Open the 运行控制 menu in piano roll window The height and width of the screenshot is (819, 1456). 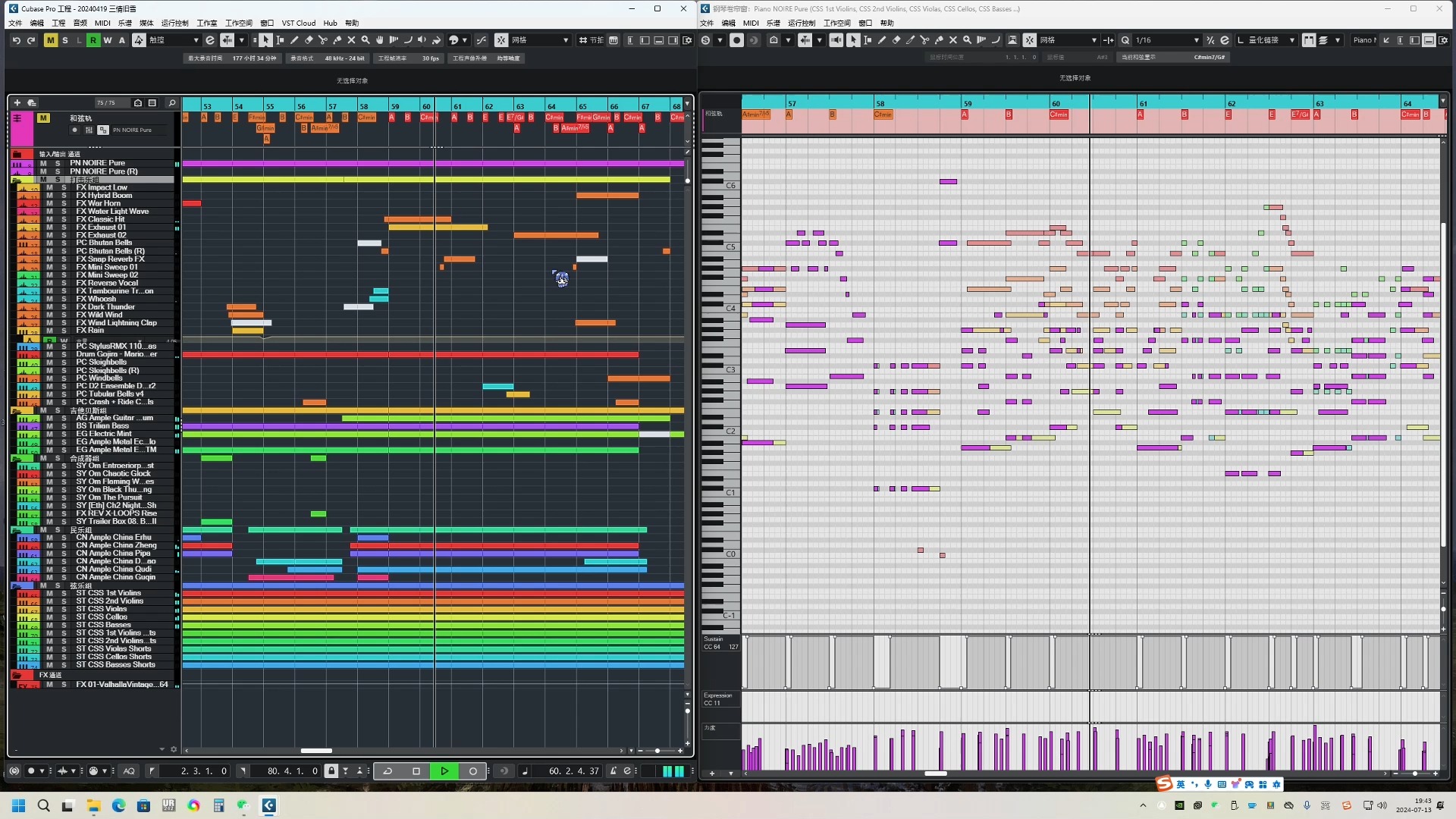tap(802, 23)
